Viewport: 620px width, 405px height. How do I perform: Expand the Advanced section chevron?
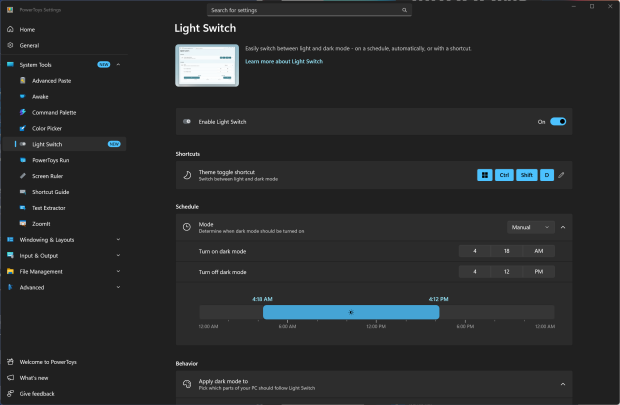pos(118,287)
